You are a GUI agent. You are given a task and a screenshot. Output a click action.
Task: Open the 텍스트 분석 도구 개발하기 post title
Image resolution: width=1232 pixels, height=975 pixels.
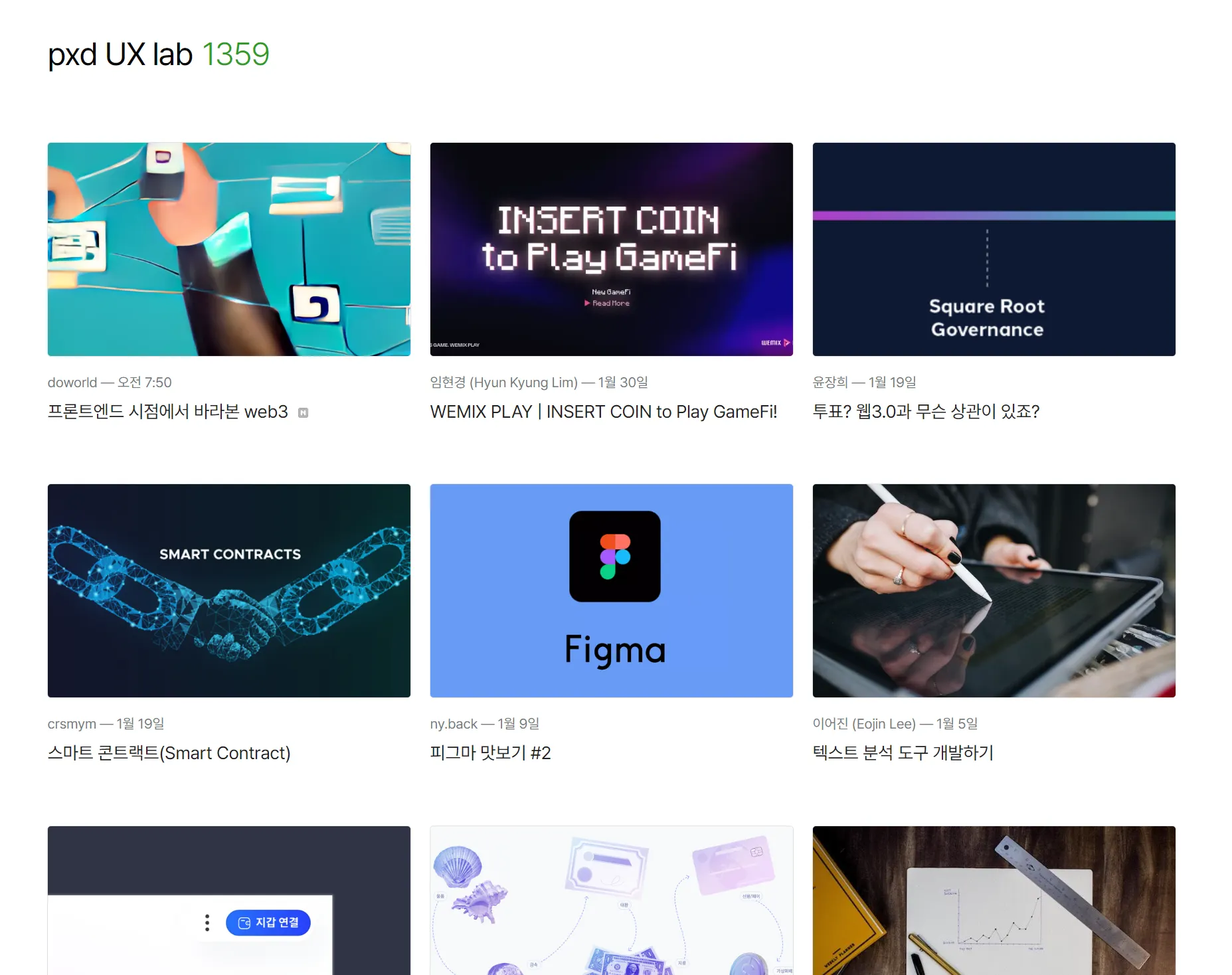point(903,753)
